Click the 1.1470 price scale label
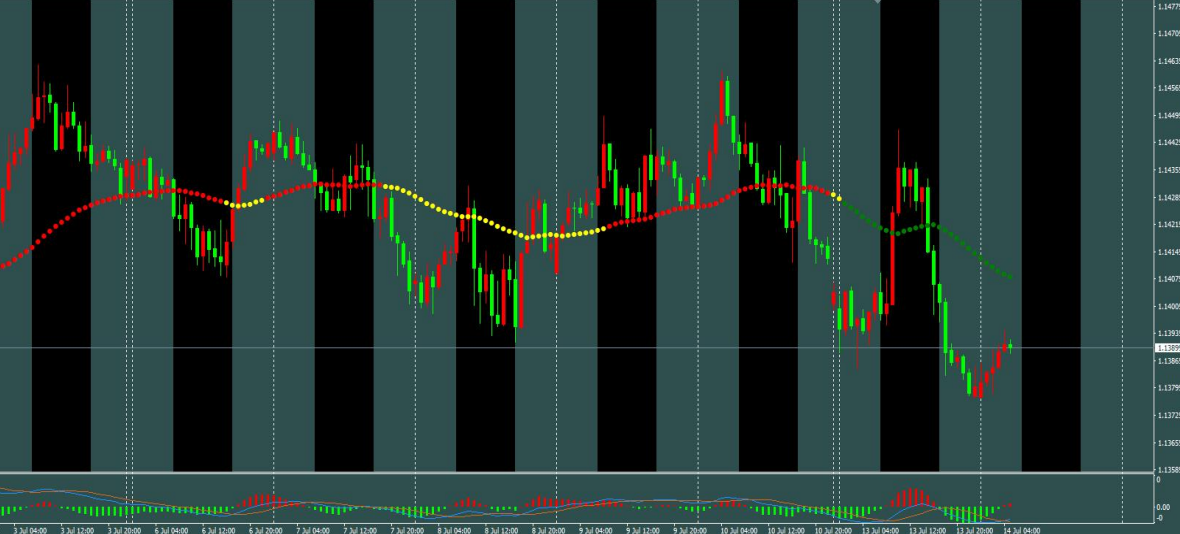 pos(1169,34)
